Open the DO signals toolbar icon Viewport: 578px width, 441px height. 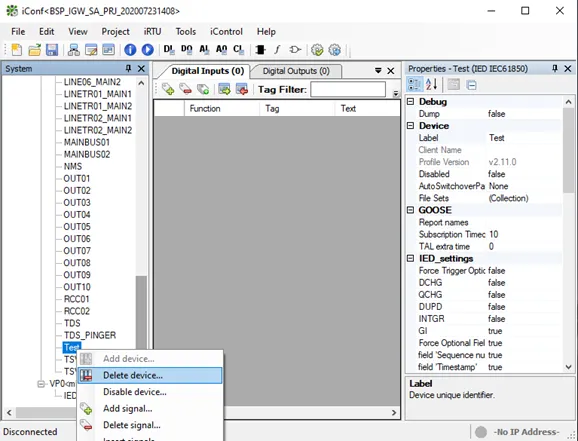[x=187, y=50]
